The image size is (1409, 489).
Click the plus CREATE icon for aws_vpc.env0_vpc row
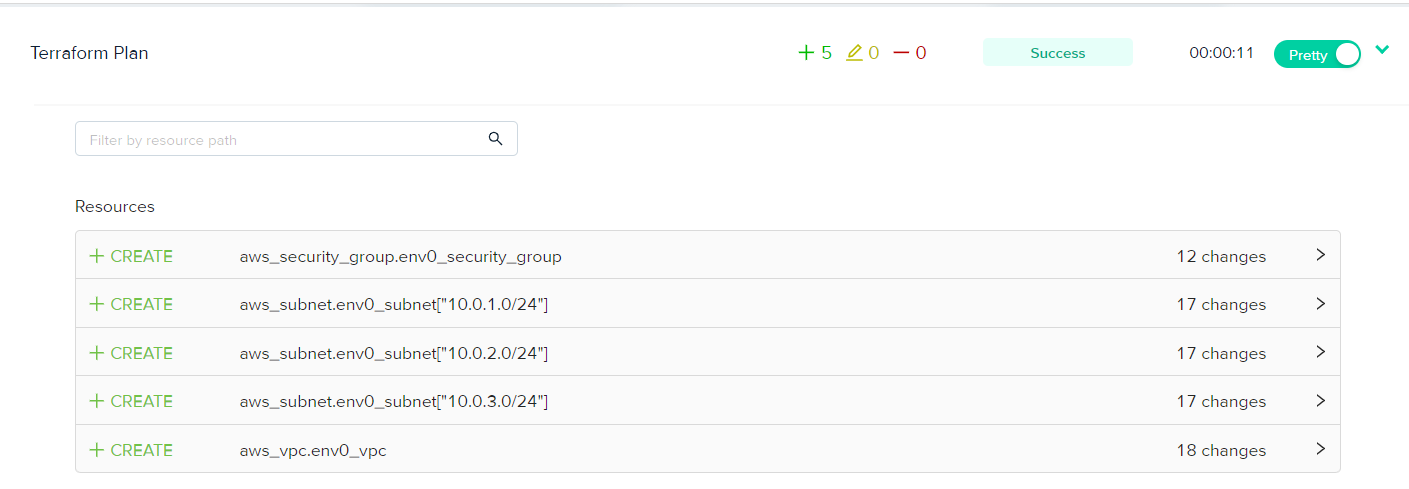pyautogui.click(x=97, y=450)
